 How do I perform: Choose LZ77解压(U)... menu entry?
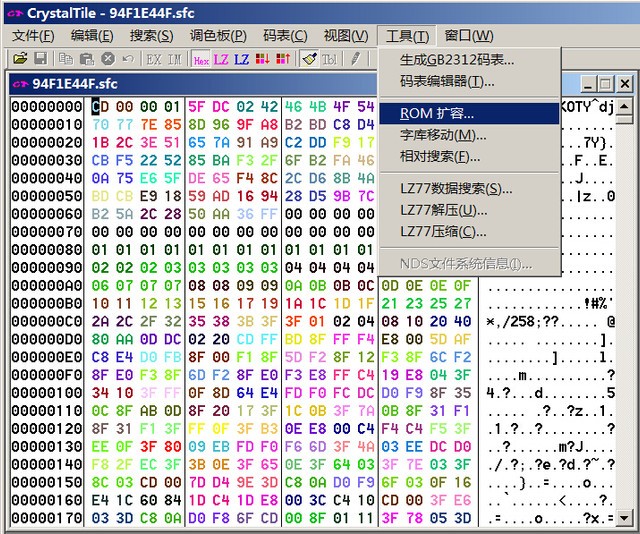click(x=443, y=210)
